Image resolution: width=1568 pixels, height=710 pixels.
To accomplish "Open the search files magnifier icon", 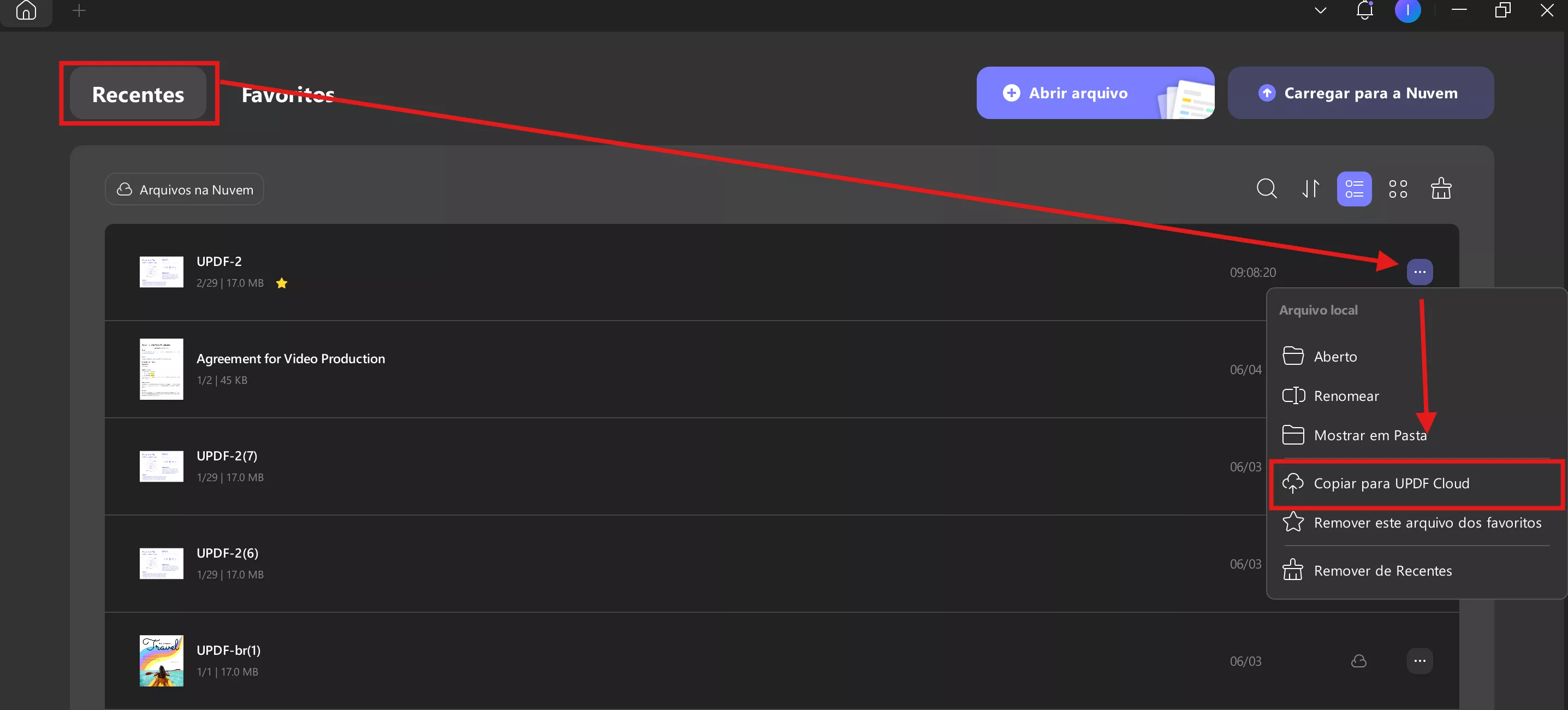I will coord(1267,189).
